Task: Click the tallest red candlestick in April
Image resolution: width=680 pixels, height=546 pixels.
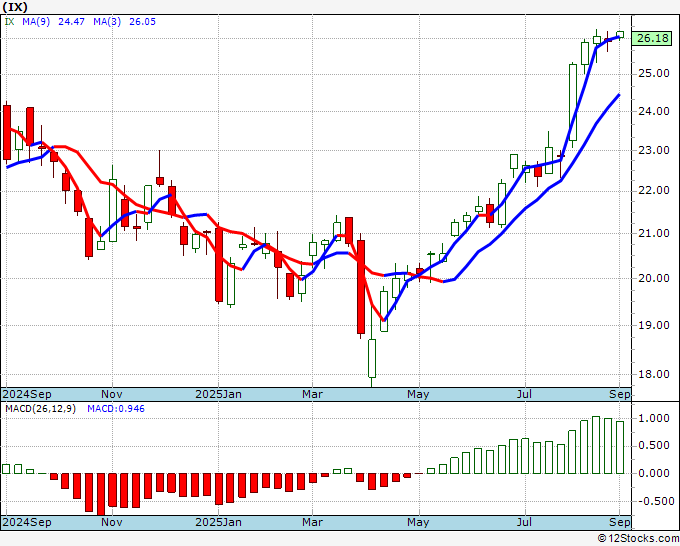Action: (361, 287)
